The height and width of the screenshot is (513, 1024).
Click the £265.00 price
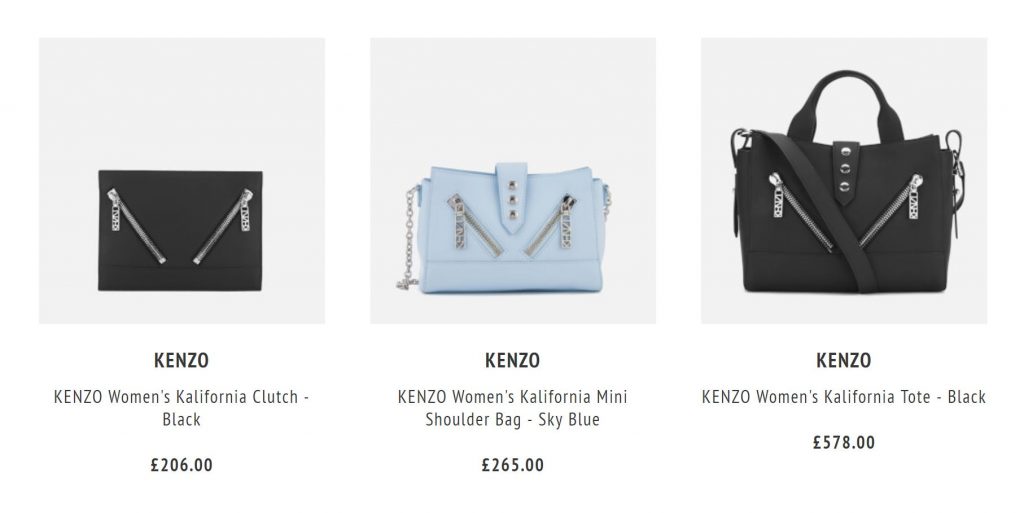513,465
